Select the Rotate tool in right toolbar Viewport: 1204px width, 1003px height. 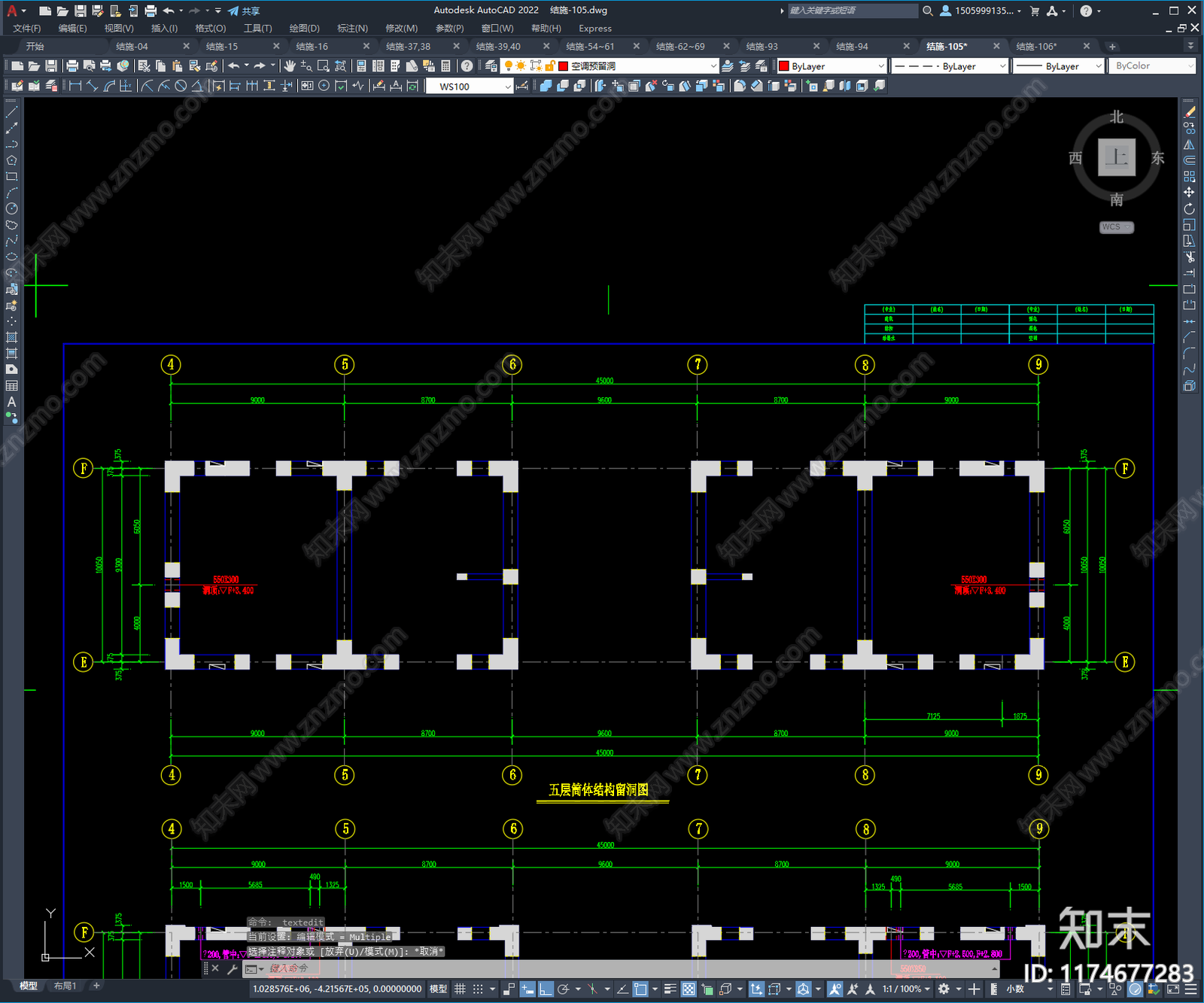(x=1189, y=208)
